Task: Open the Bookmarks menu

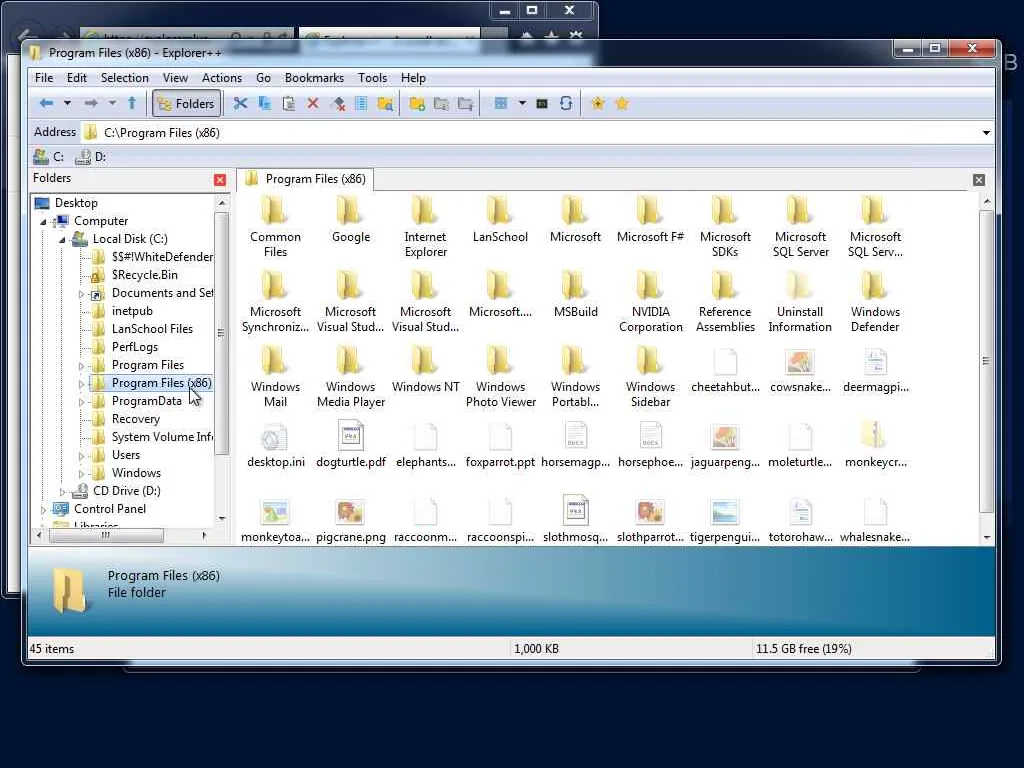Action: (x=314, y=78)
